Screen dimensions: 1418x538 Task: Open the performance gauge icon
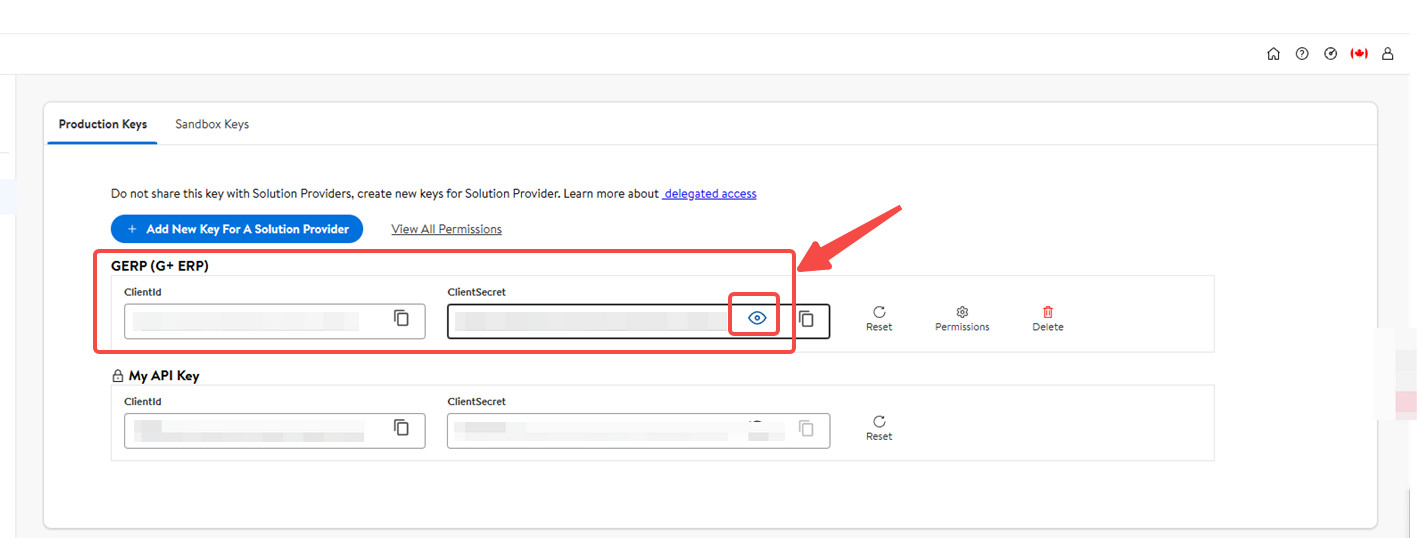(1330, 54)
